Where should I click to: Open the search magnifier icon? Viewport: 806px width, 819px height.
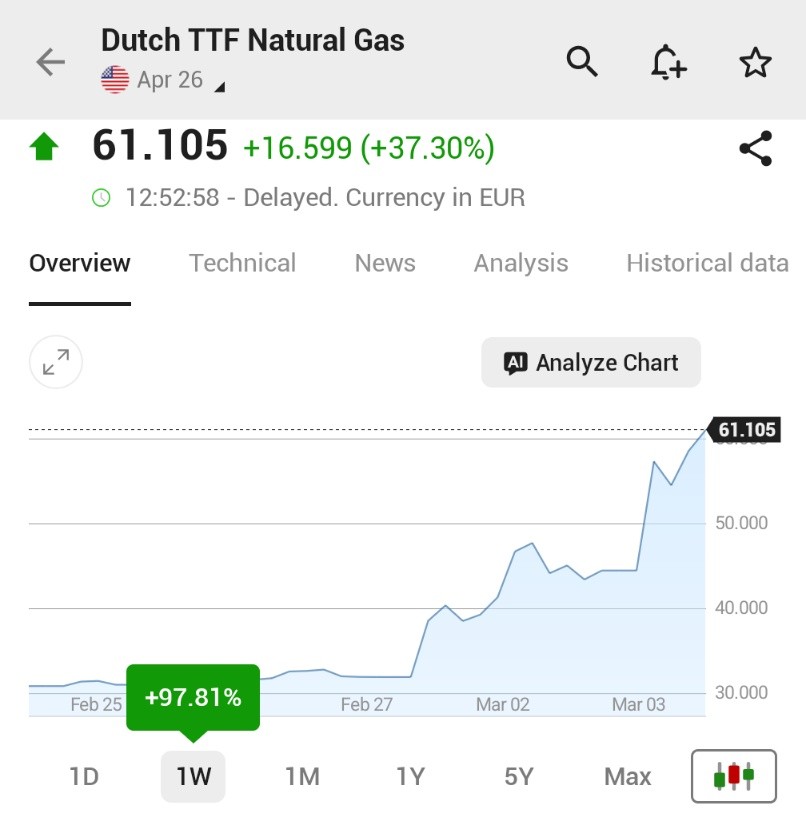[x=582, y=62]
